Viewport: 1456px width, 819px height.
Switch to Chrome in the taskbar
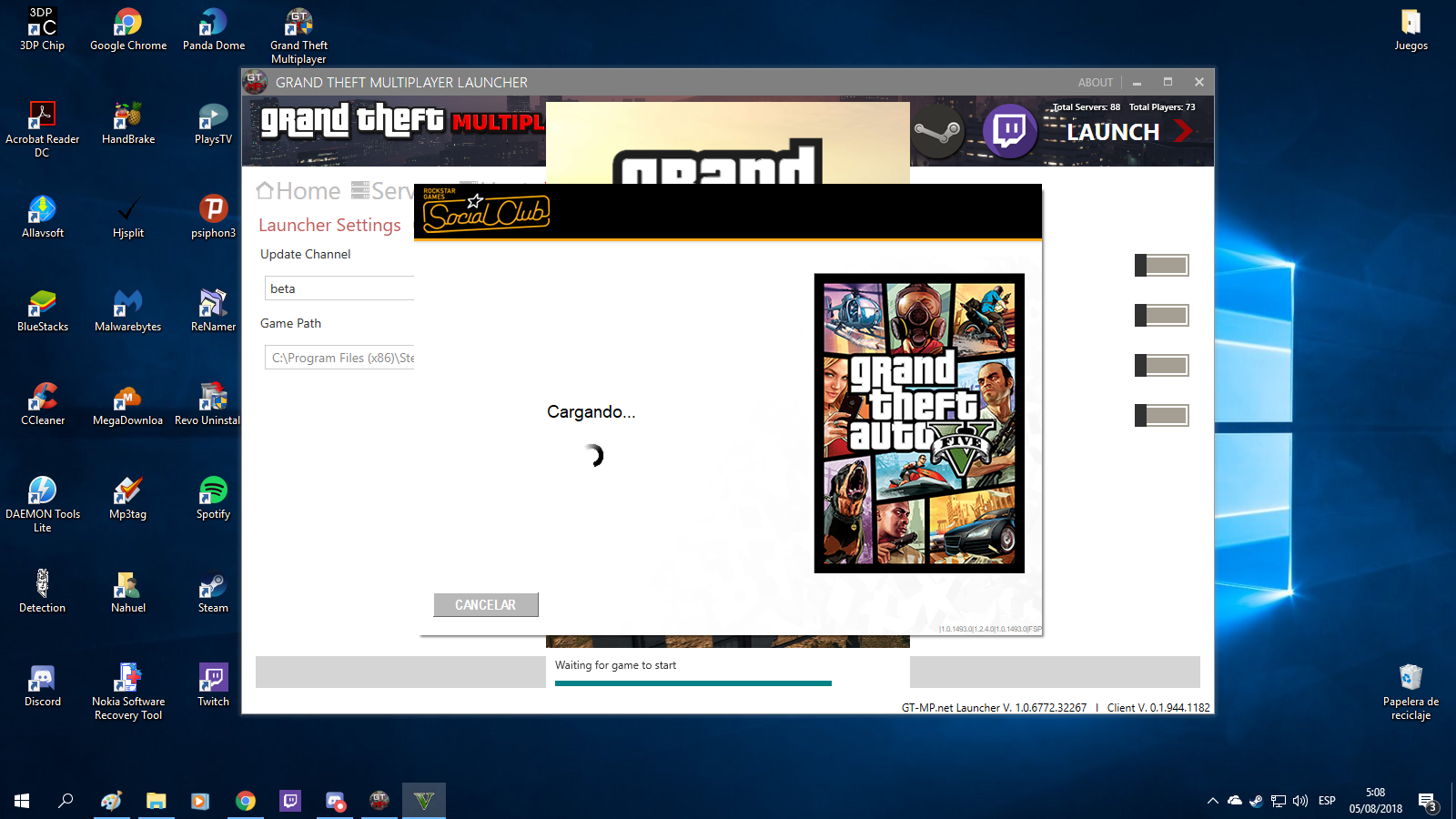[x=246, y=801]
